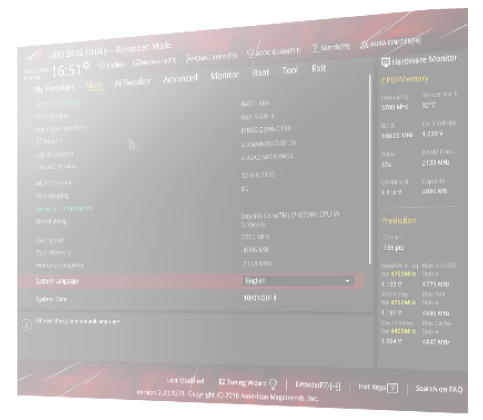
Task: Click the EzMode arrow icon
Action: tap(336, 386)
